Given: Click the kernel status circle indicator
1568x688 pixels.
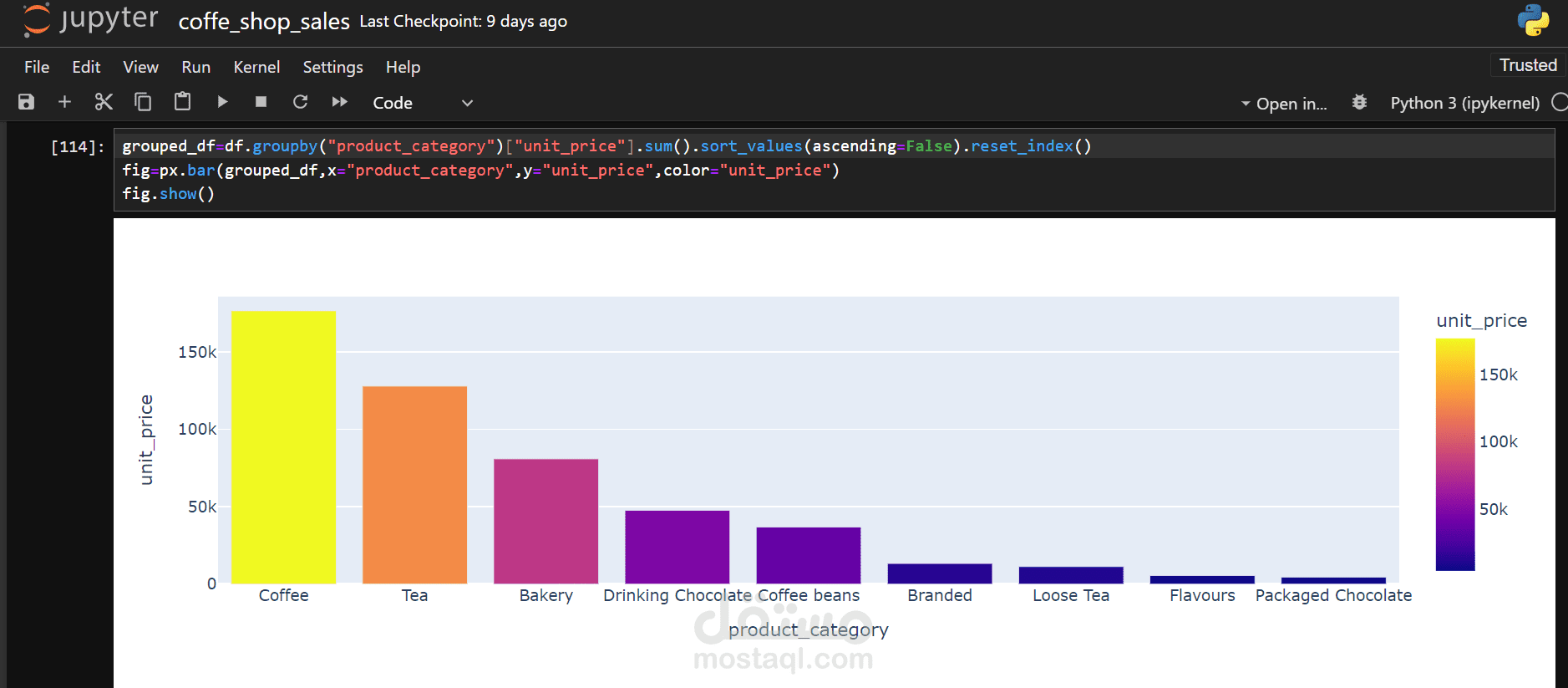Looking at the screenshot, I should [1560, 102].
